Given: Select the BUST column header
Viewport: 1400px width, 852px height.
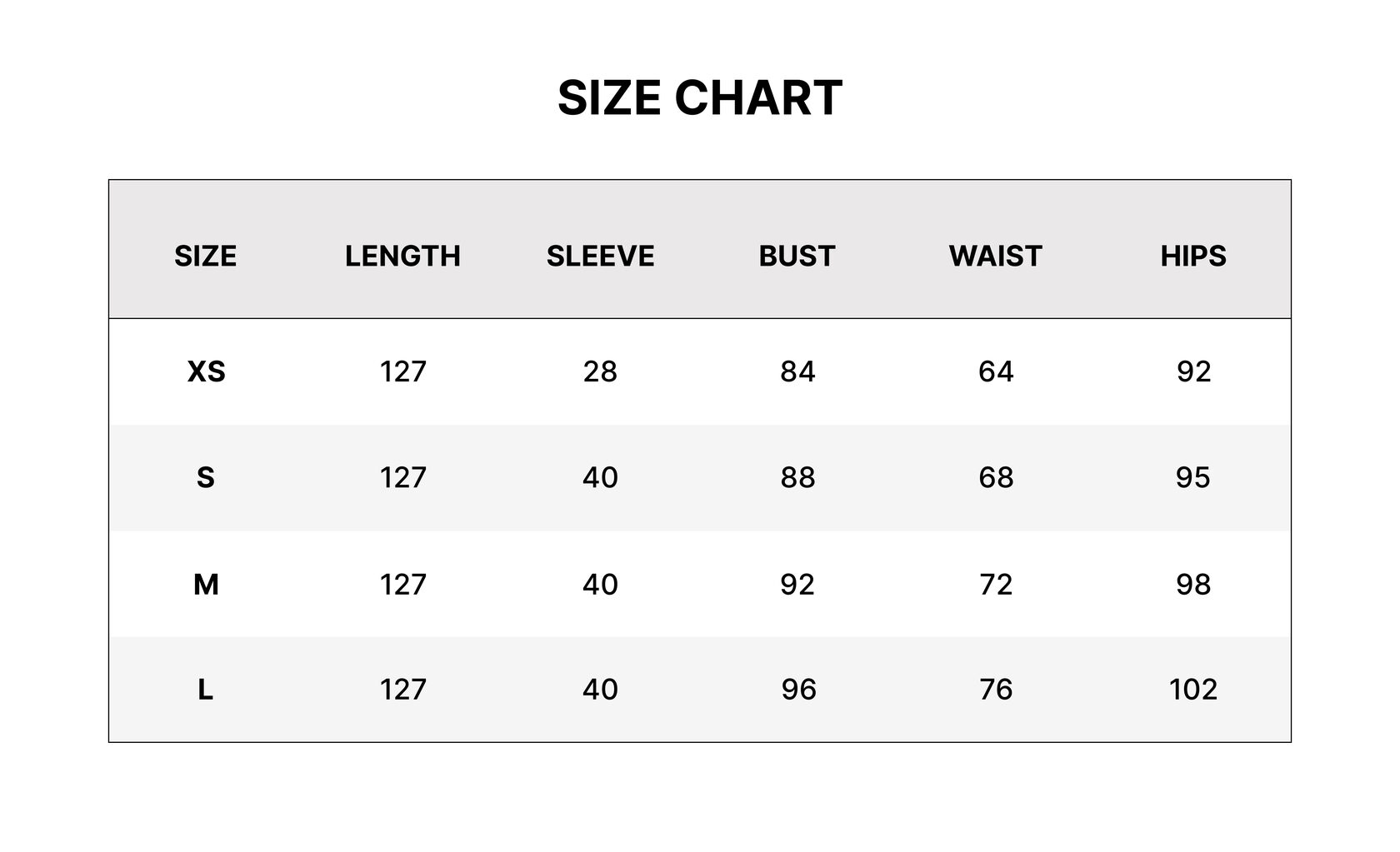Looking at the screenshot, I should click(x=797, y=256).
